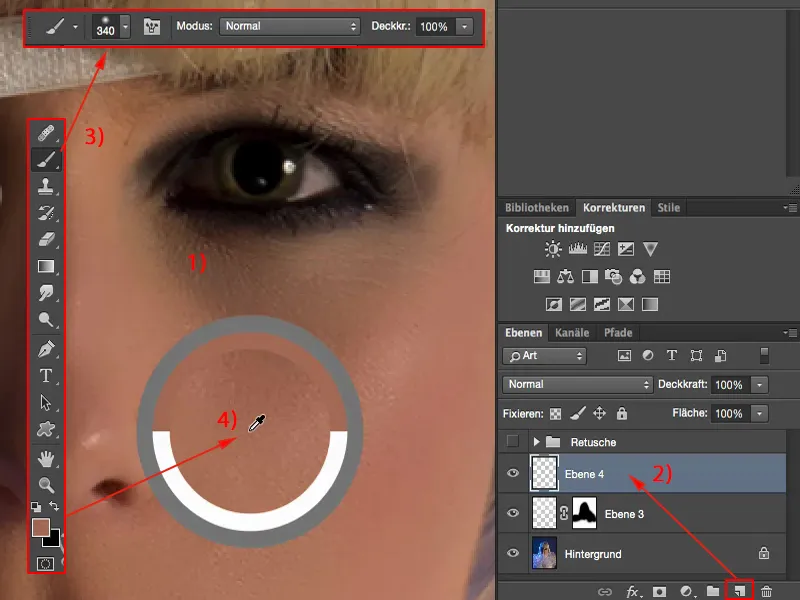
Task: Toggle Quick Mask mode
Action: coord(45,564)
